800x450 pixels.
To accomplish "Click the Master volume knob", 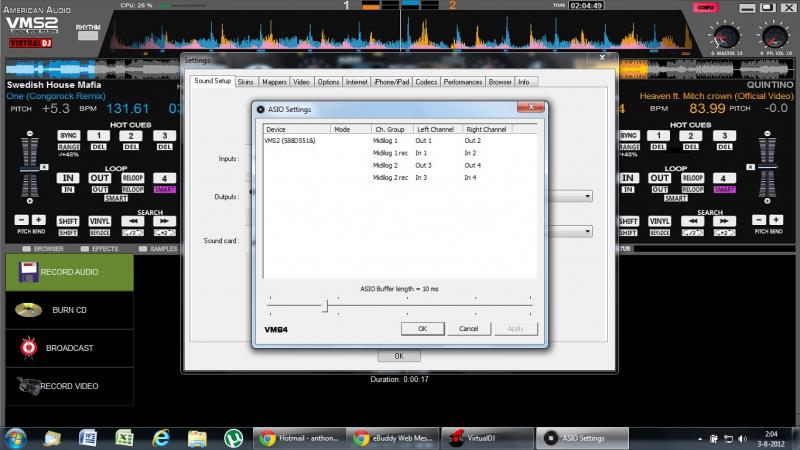I will click(726, 37).
